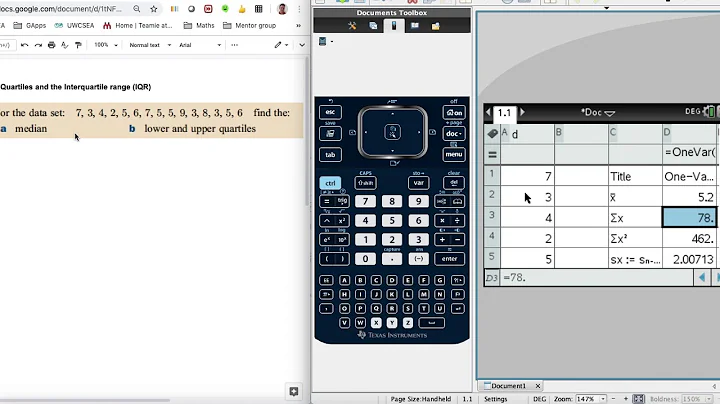720x404 pixels.
Task: Click the browser address bar URL
Action: (x=62, y=9)
